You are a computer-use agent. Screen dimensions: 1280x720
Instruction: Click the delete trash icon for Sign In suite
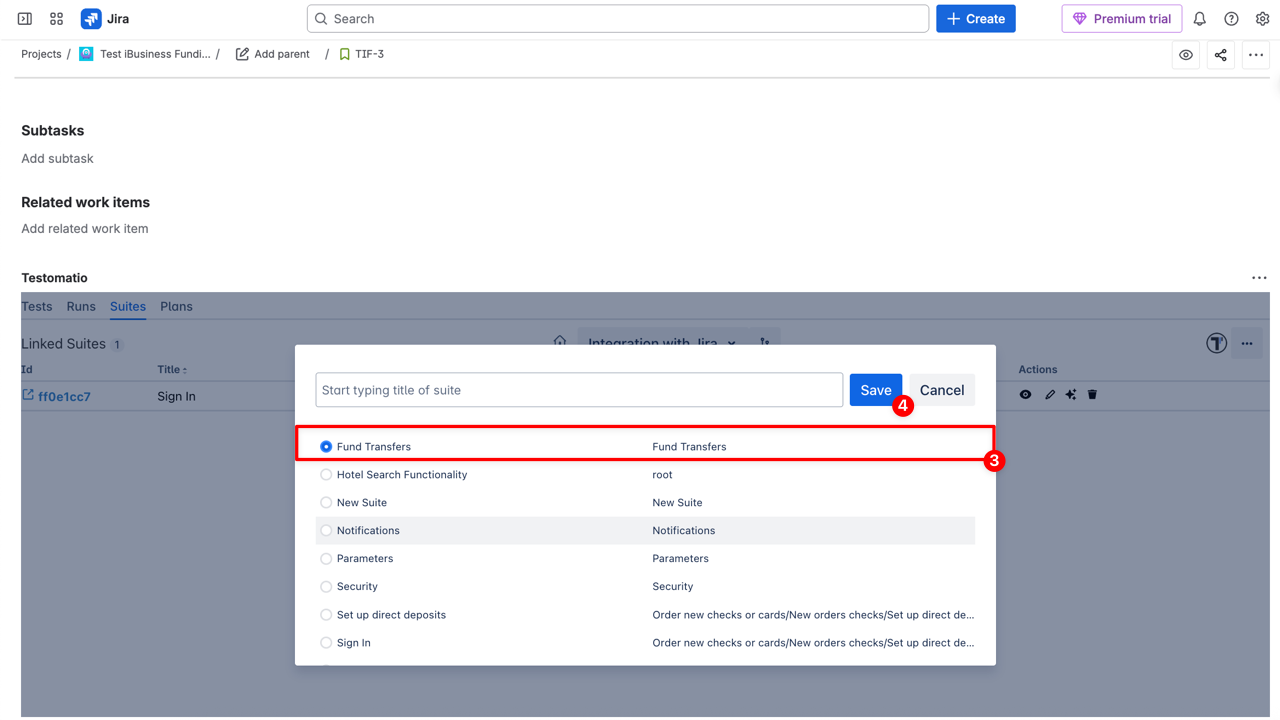(x=1092, y=395)
